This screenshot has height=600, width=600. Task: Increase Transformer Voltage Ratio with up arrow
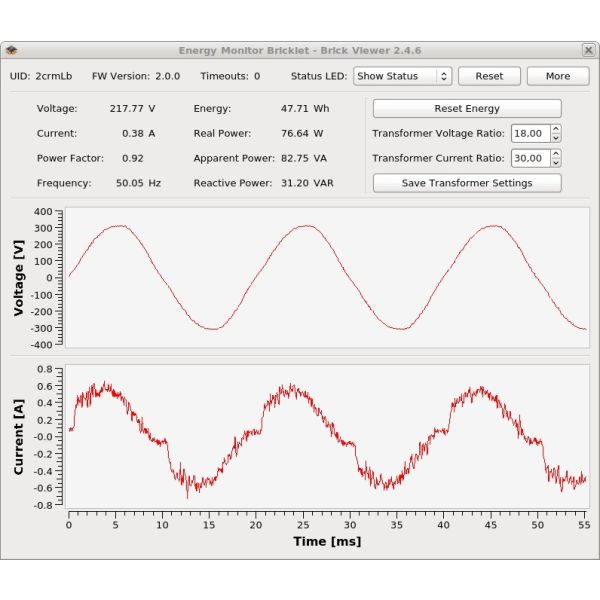pos(556,129)
